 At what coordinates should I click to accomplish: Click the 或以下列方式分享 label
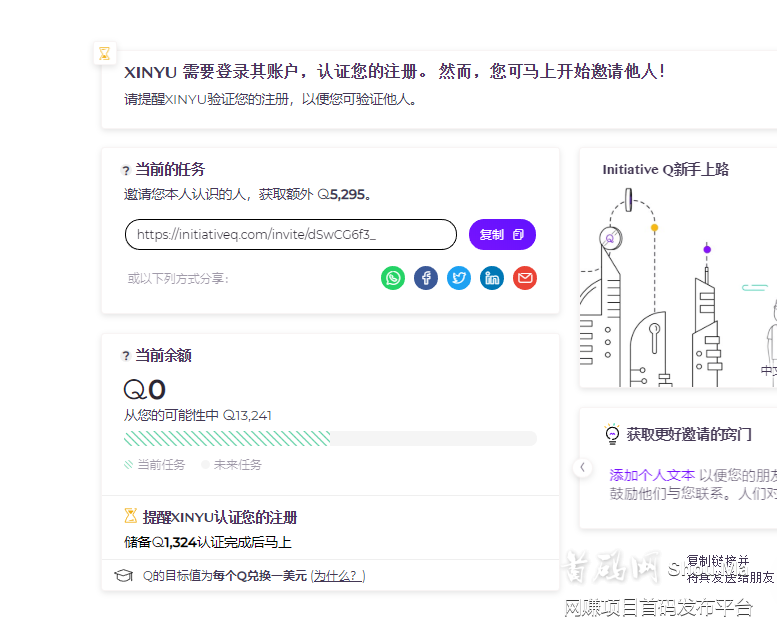click(178, 279)
